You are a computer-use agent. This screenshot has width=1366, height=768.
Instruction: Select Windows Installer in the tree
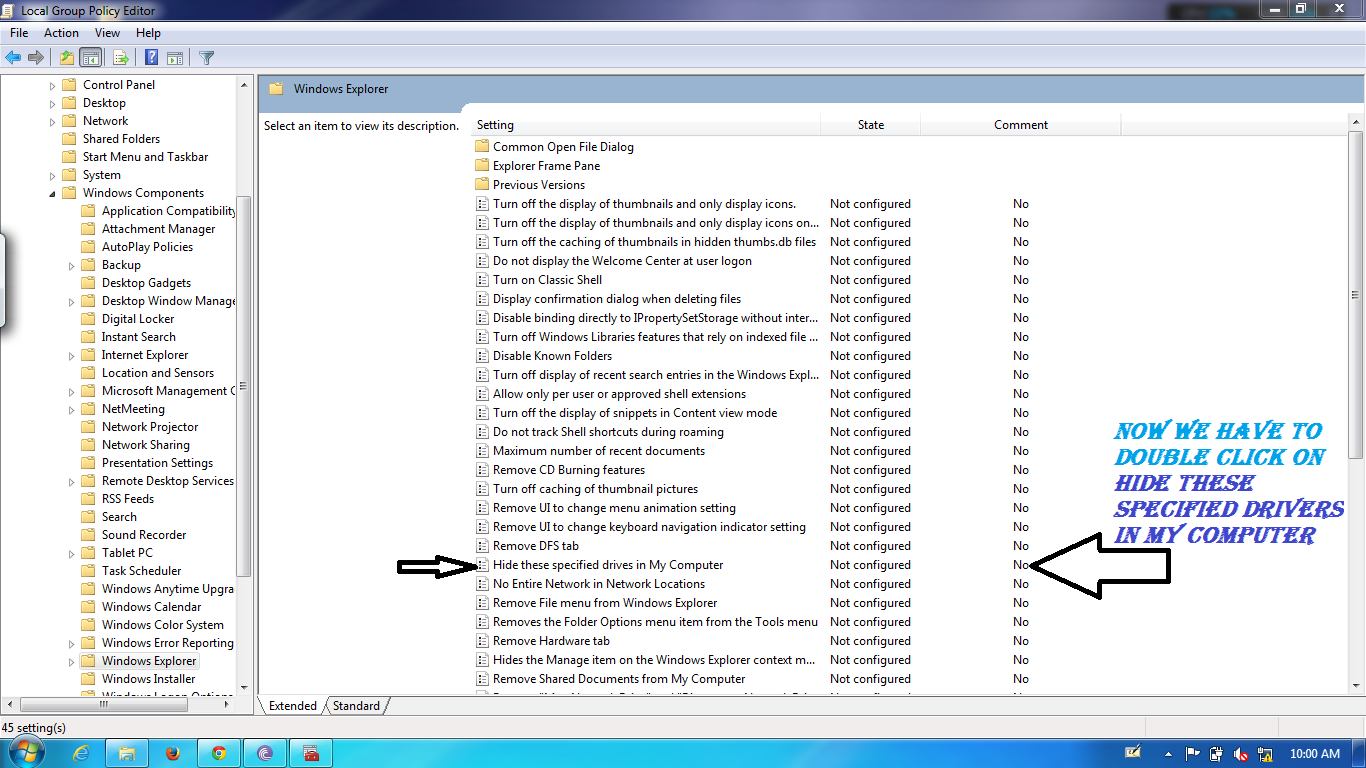(148, 679)
